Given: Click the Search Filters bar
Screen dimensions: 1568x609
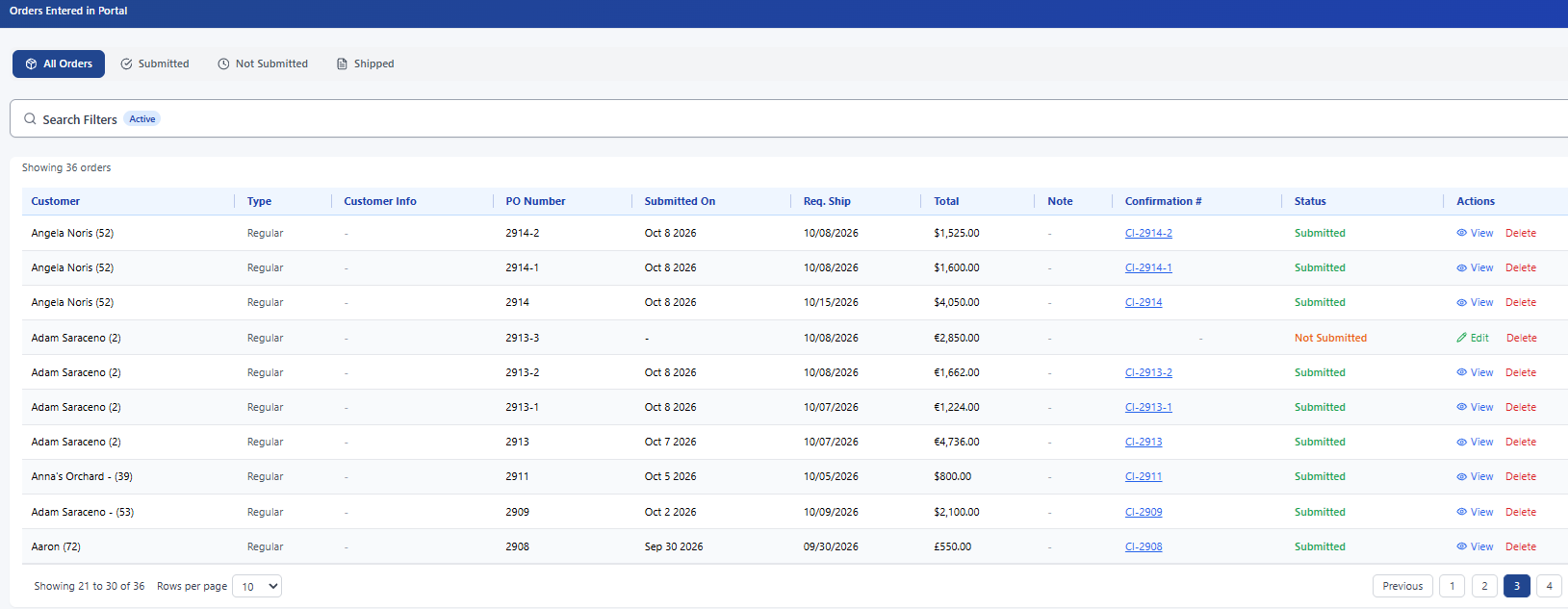Looking at the screenshot, I should tap(789, 118).
